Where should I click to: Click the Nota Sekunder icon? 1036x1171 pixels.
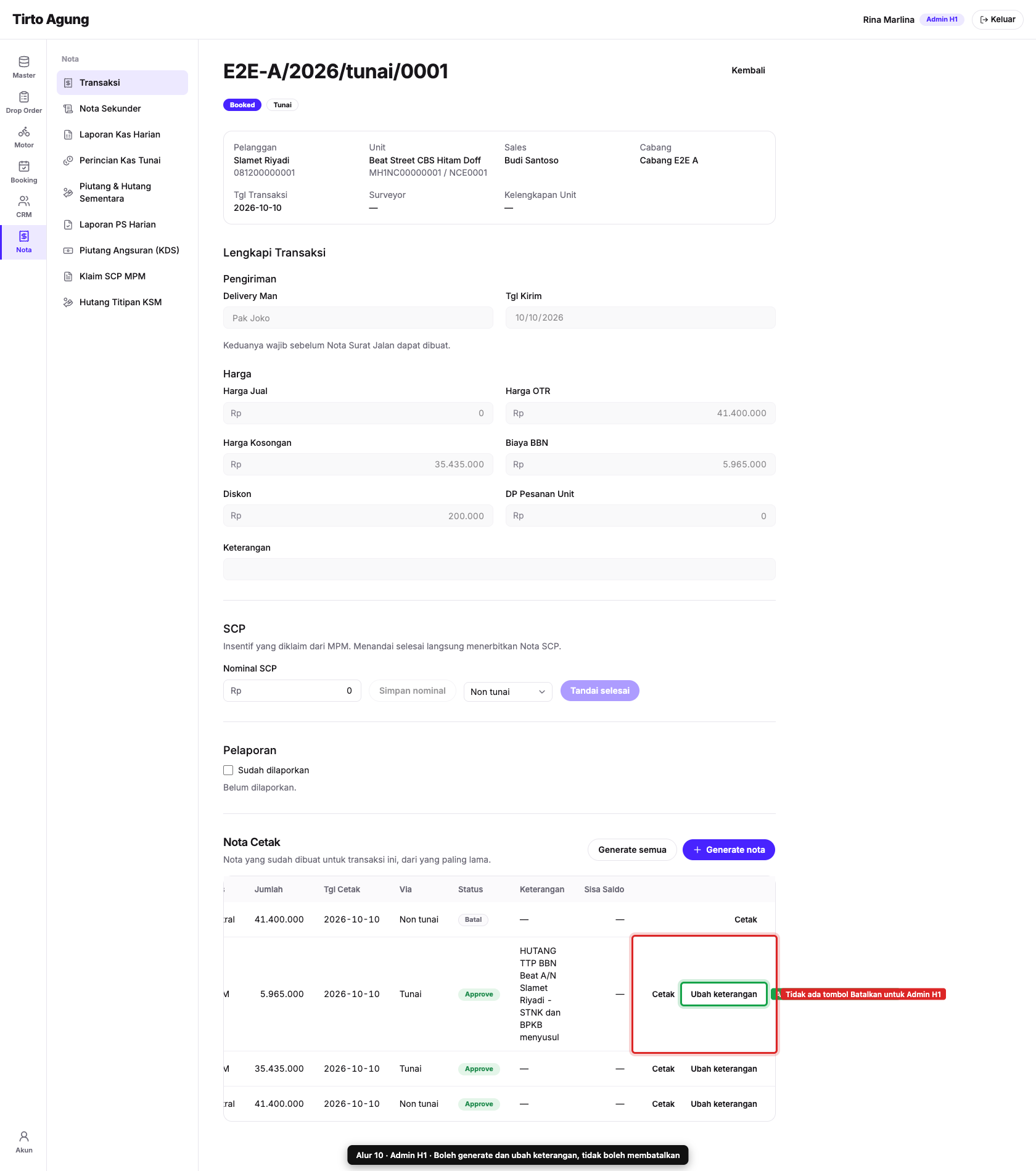(x=68, y=109)
